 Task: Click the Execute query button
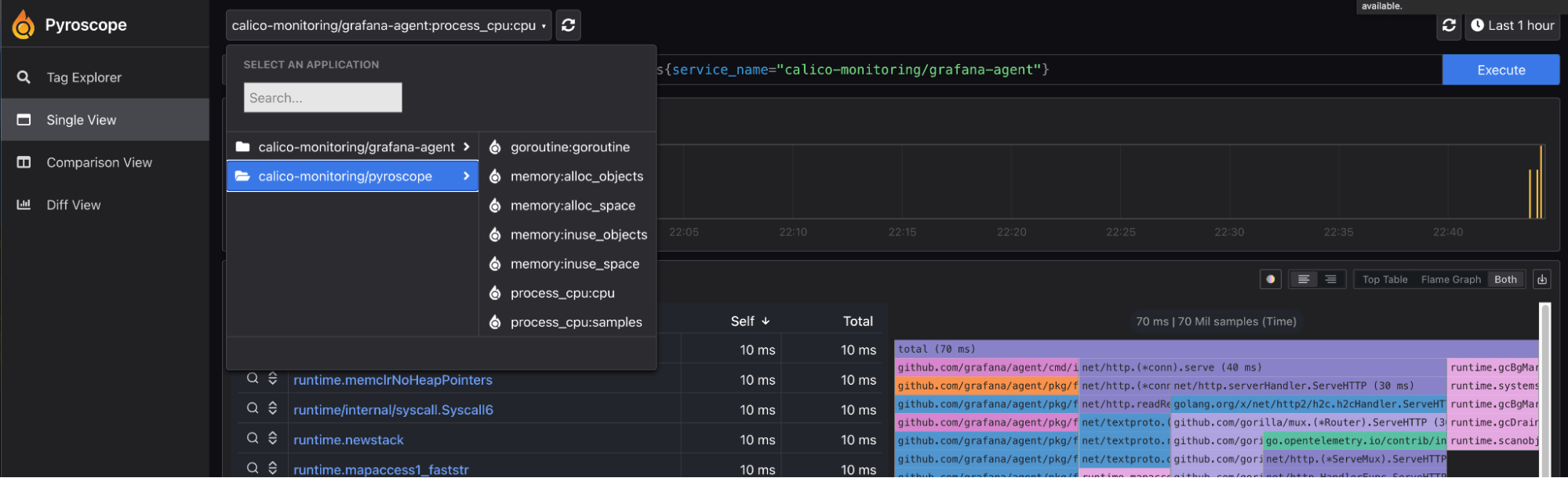tap(1501, 70)
